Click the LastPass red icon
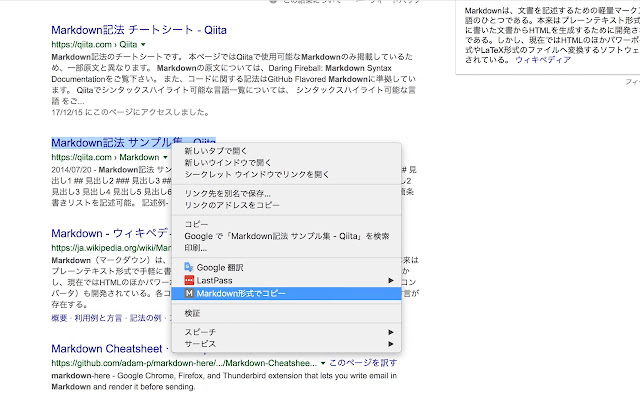 click(189, 280)
